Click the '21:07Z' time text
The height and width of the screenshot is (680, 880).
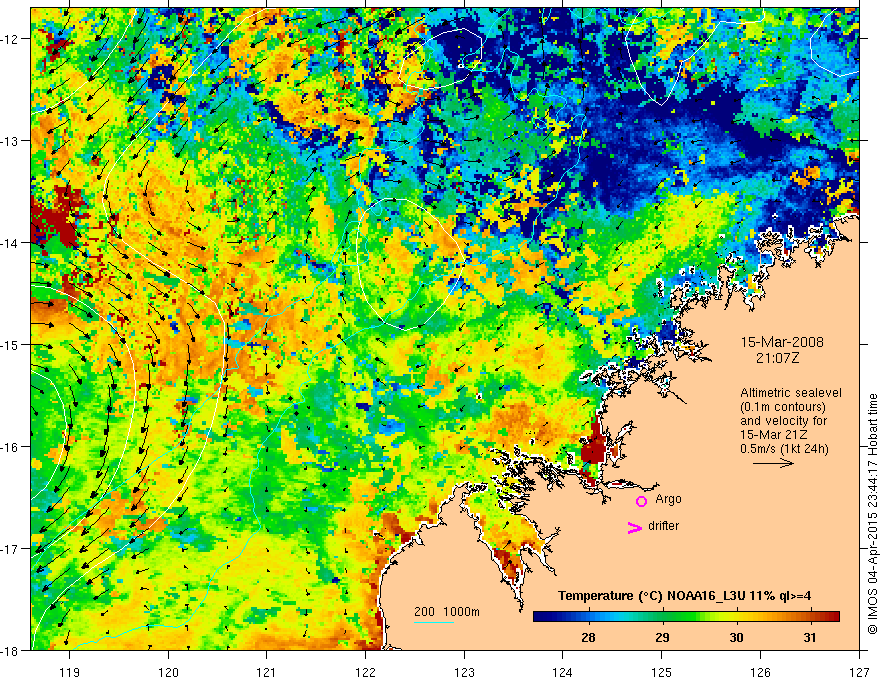pos(777,358)
